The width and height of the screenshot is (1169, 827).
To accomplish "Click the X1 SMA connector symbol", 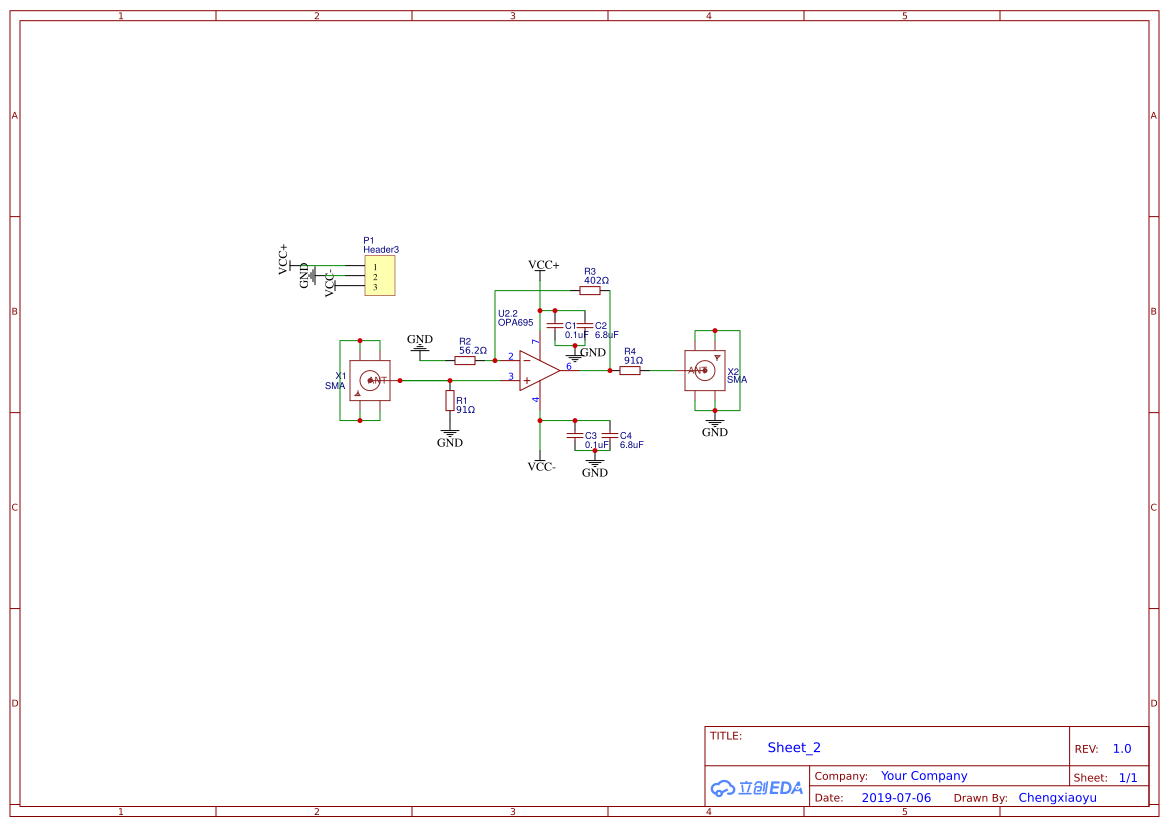I will (x=370, y=380).
